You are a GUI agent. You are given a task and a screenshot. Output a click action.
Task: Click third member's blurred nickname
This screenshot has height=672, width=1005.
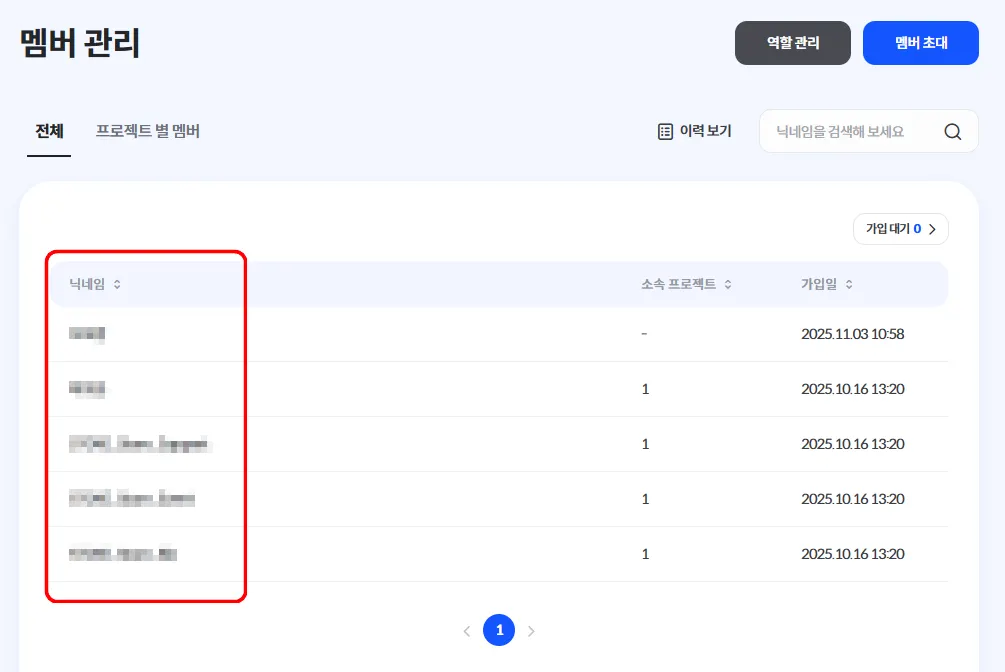[x=140, y=444]
